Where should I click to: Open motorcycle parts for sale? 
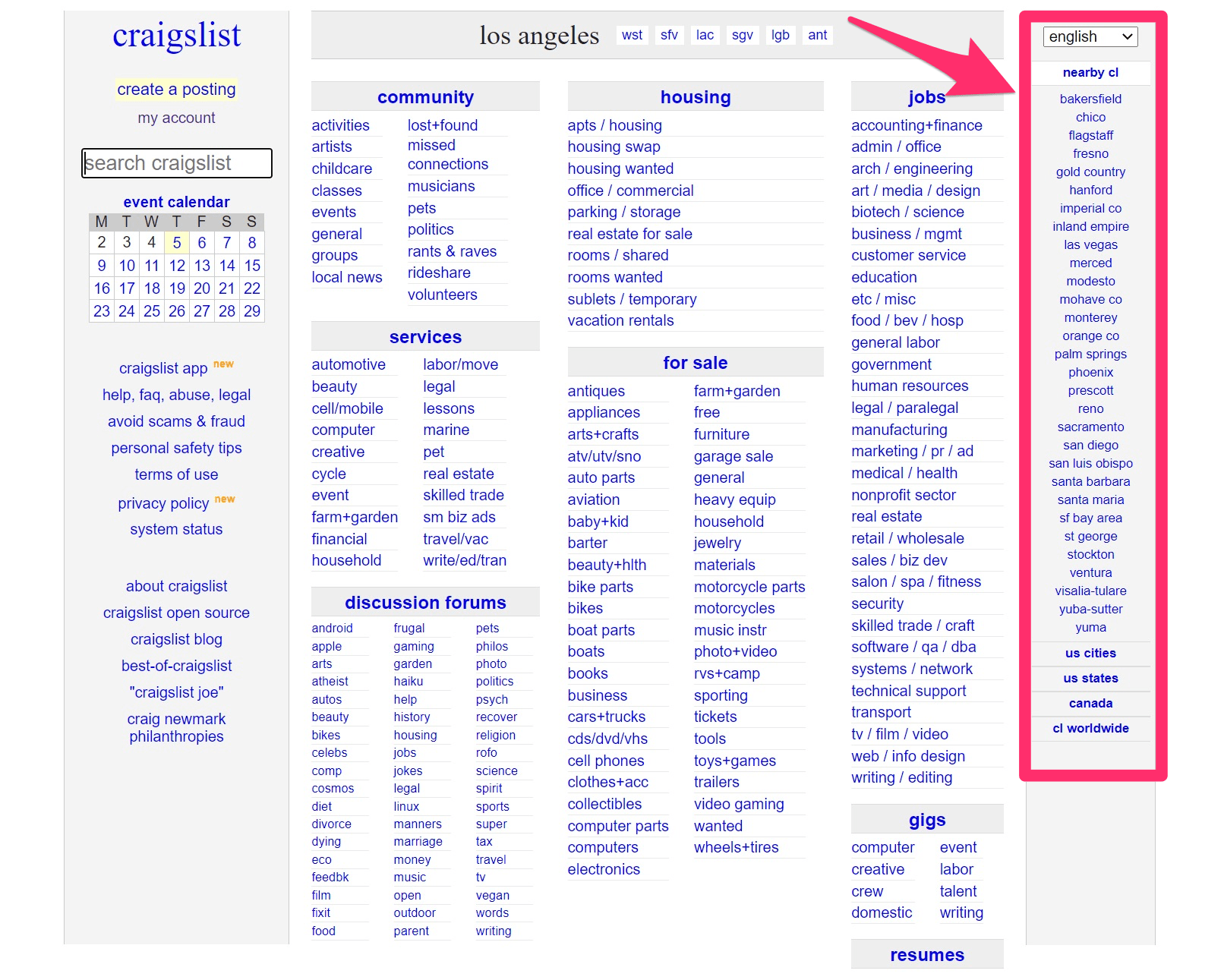coord(749,587)
